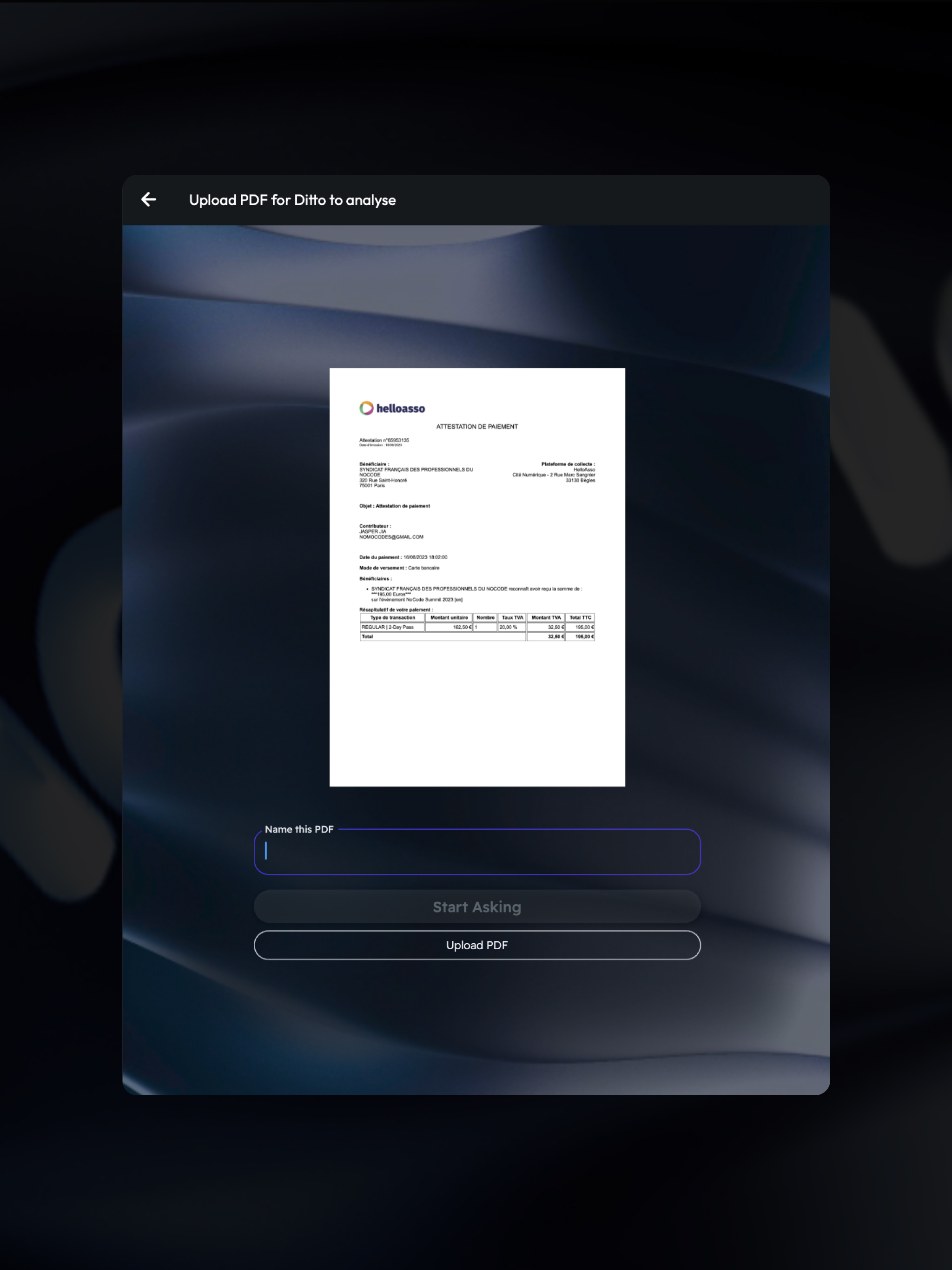Click 'NOMOCODES@GMAIL.COM' contributor email
This screenshot has width=952, height=1270.
click(391, 537)
